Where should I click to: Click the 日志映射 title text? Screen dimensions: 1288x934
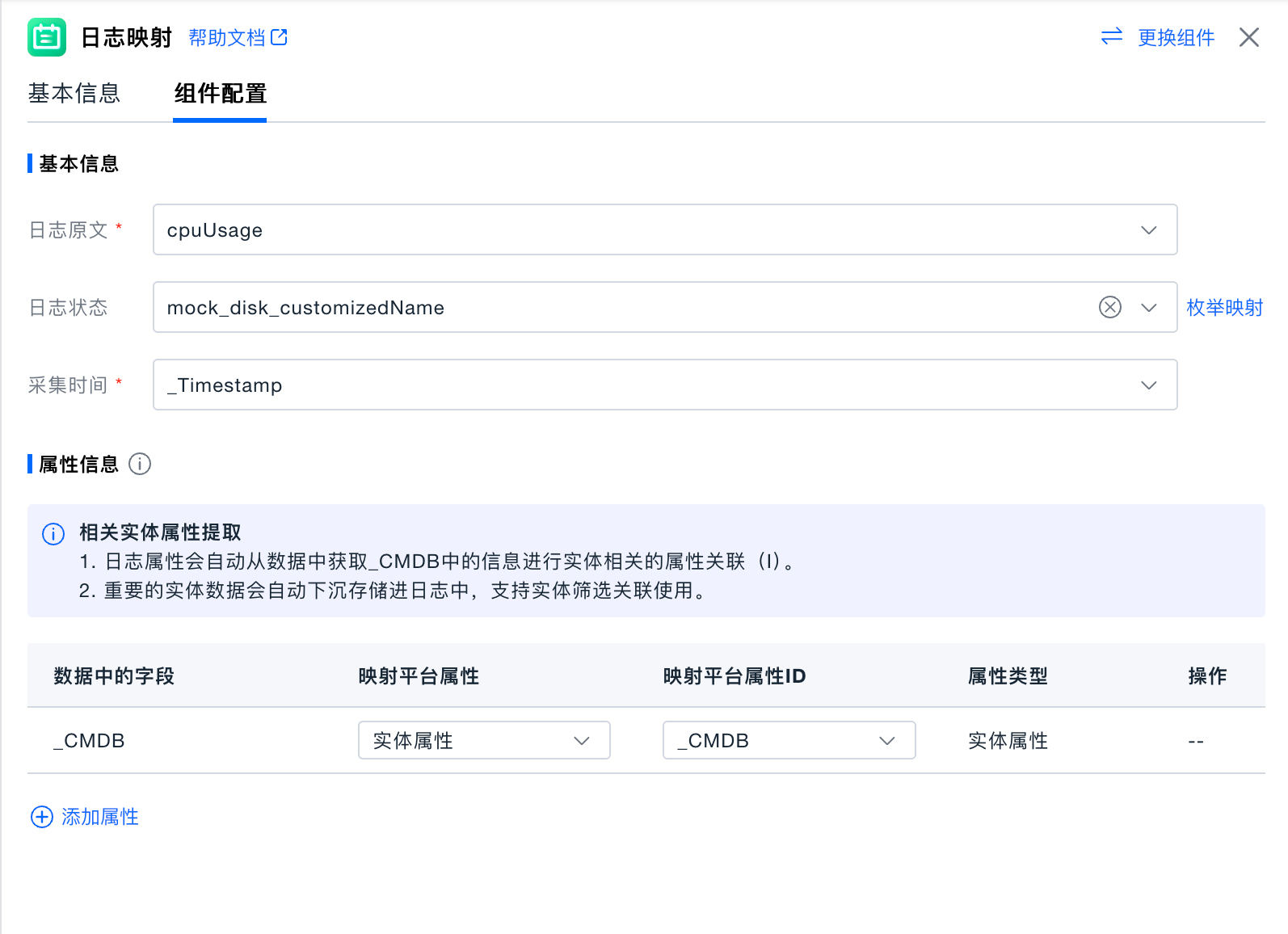point(126,37)
